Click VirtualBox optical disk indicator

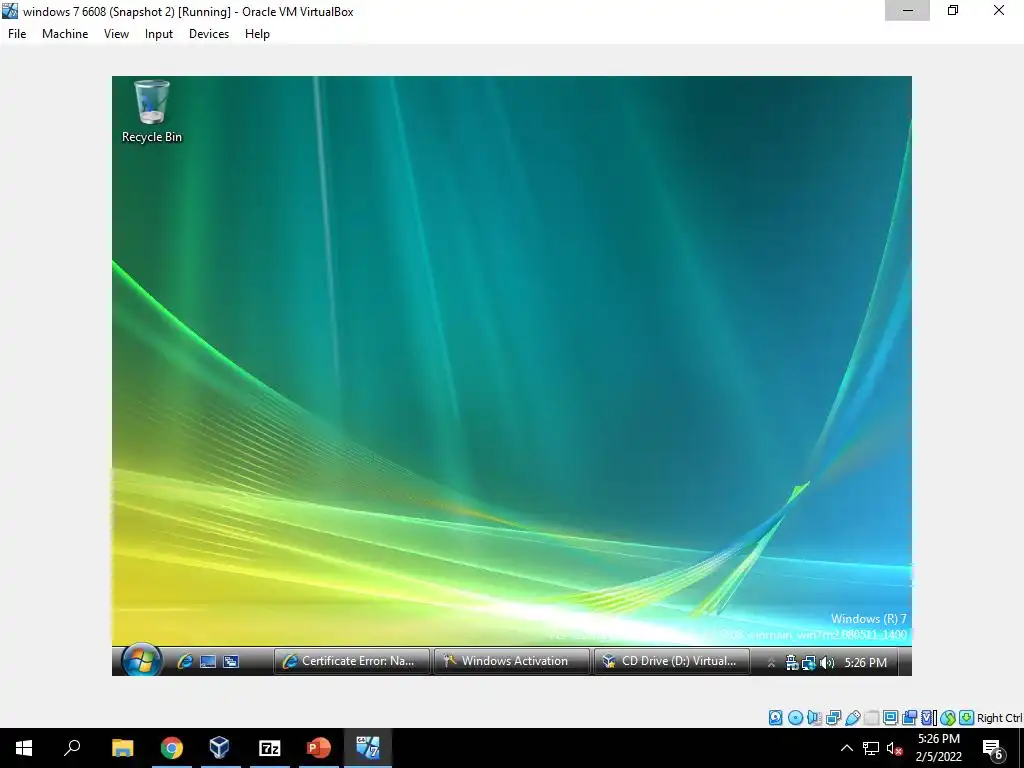point(795,718)
